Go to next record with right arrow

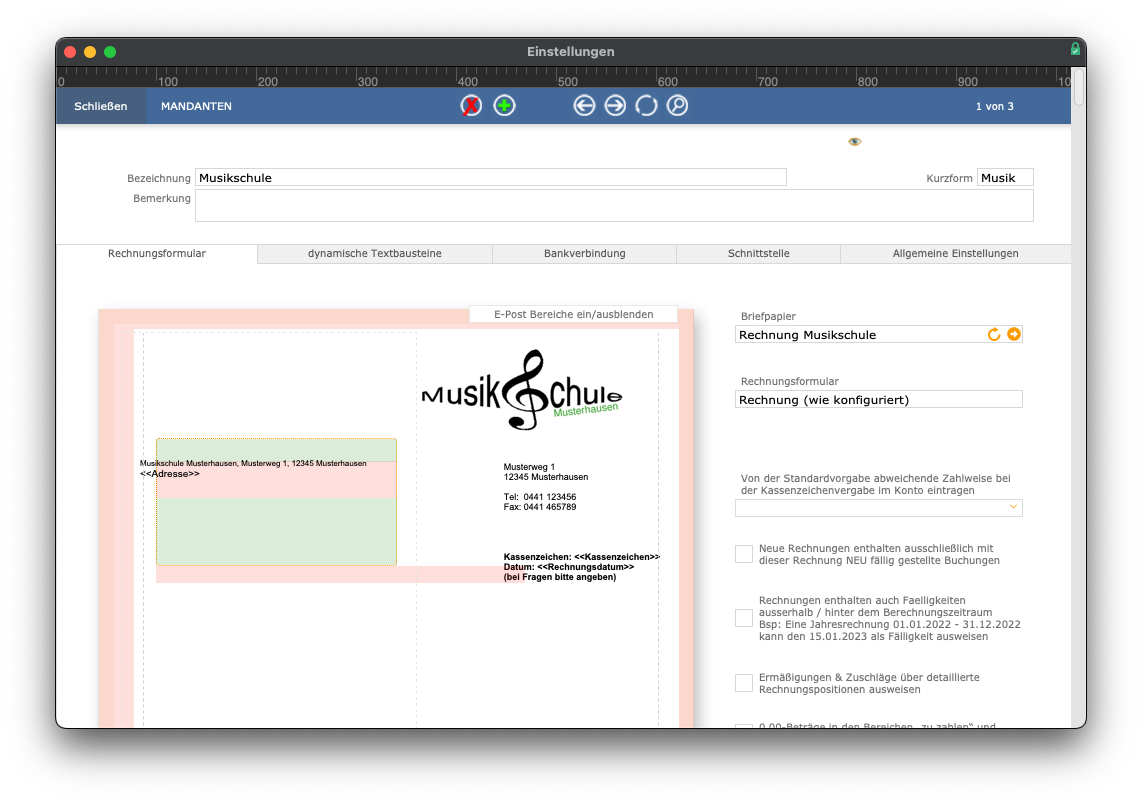tap(615, 106)
